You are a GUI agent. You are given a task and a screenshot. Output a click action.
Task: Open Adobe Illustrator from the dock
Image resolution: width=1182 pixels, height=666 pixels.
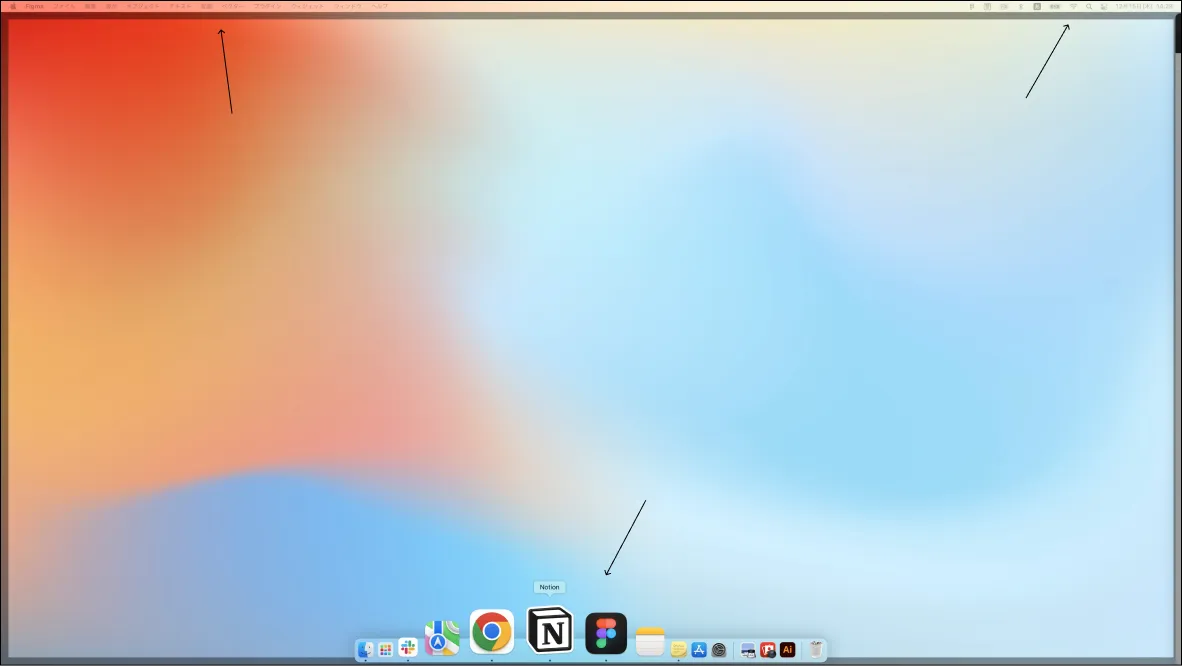pyautogui.click(x=788, y=650)
